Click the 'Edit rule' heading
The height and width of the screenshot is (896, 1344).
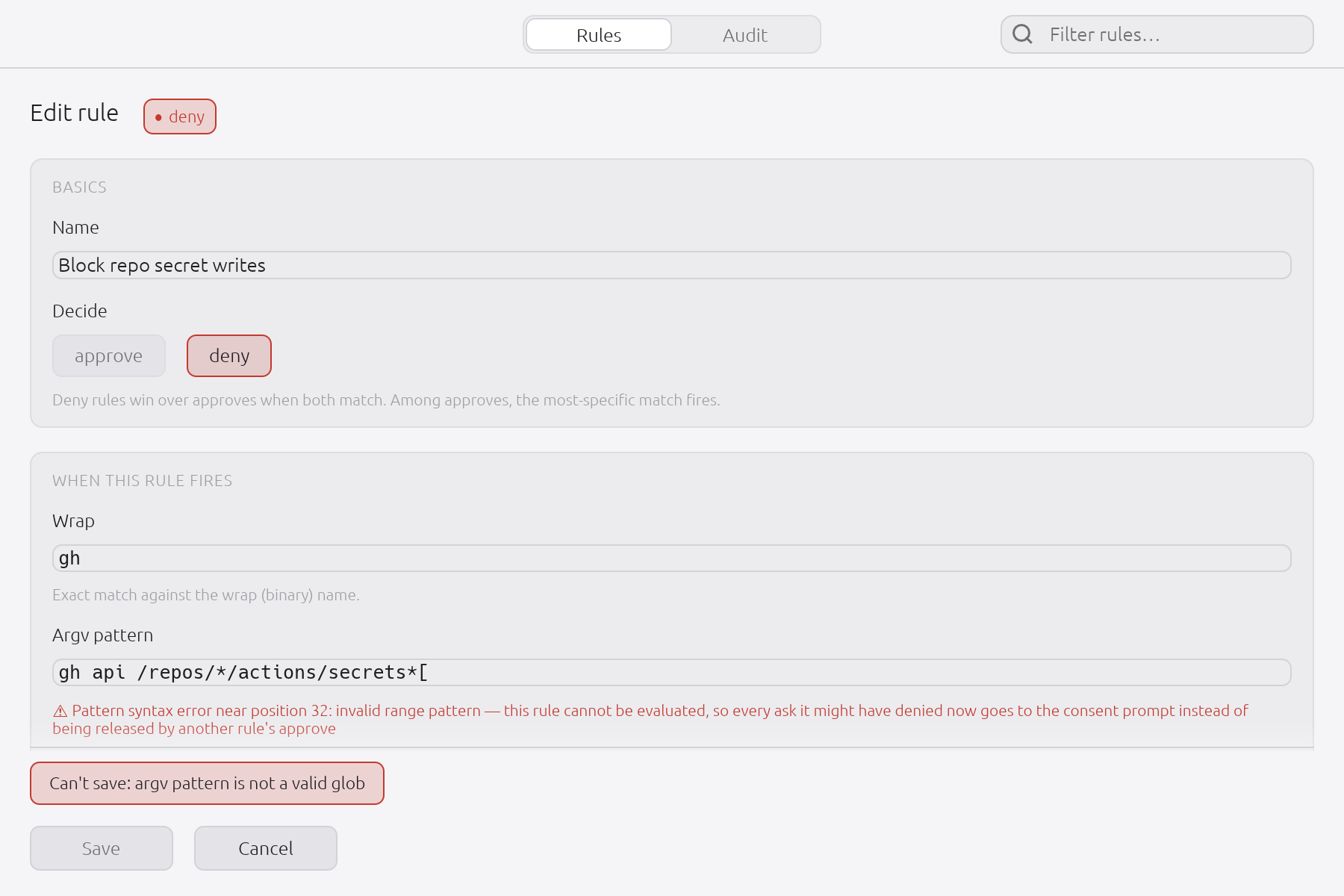[x=75, y=113]
